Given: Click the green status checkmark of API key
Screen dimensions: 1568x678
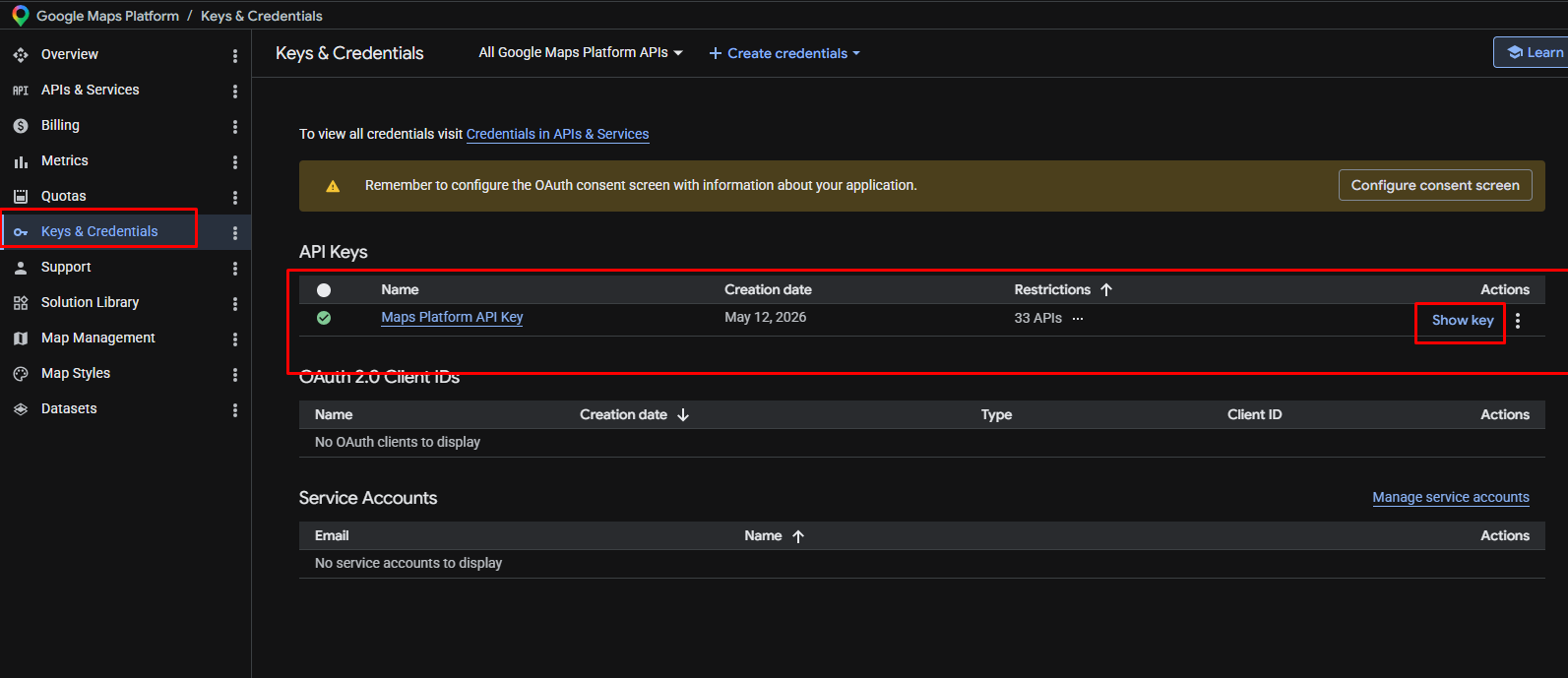Looking at the screenshot, I should point(324,318).
